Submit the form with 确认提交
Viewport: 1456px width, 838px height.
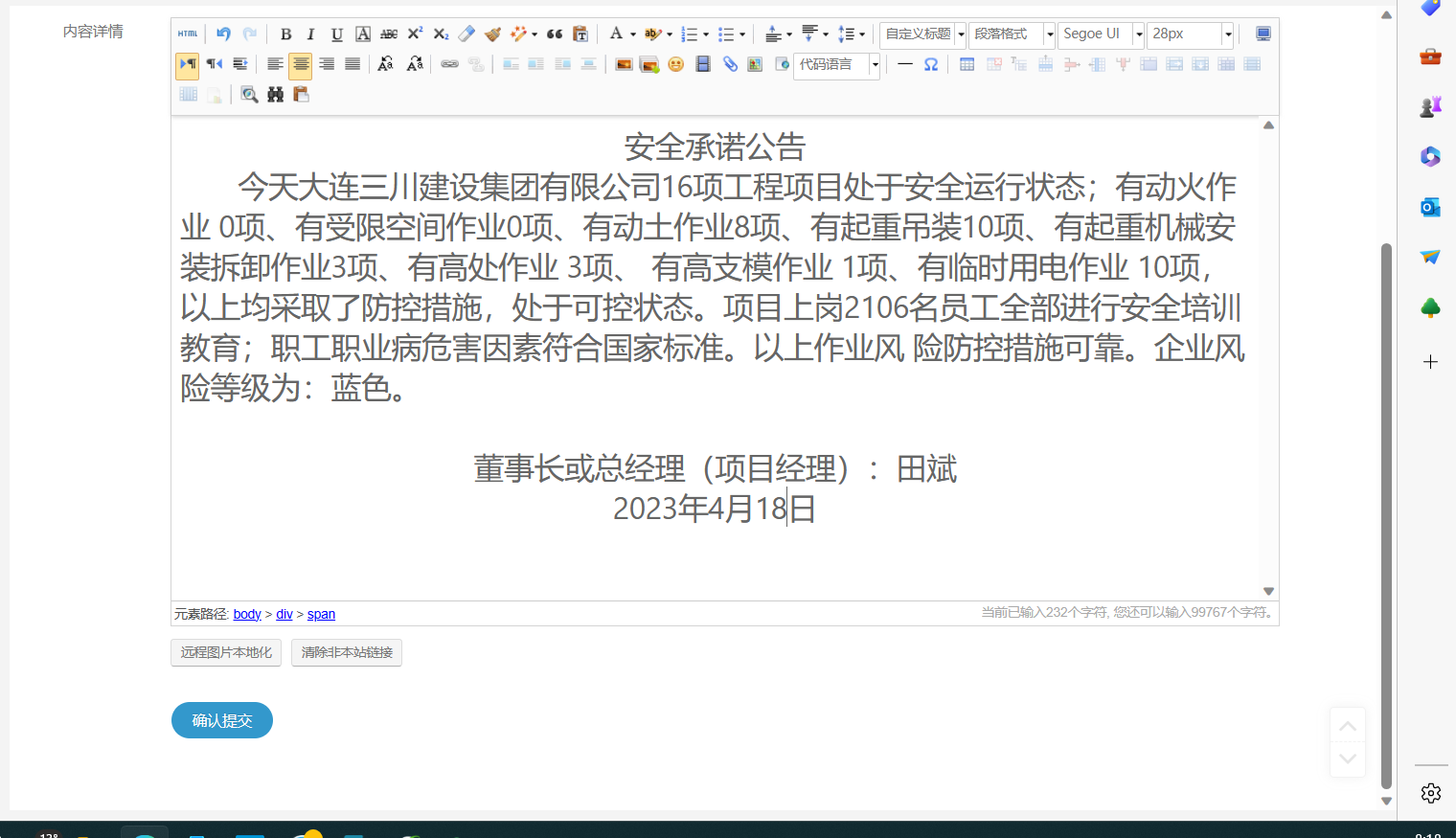222,720
